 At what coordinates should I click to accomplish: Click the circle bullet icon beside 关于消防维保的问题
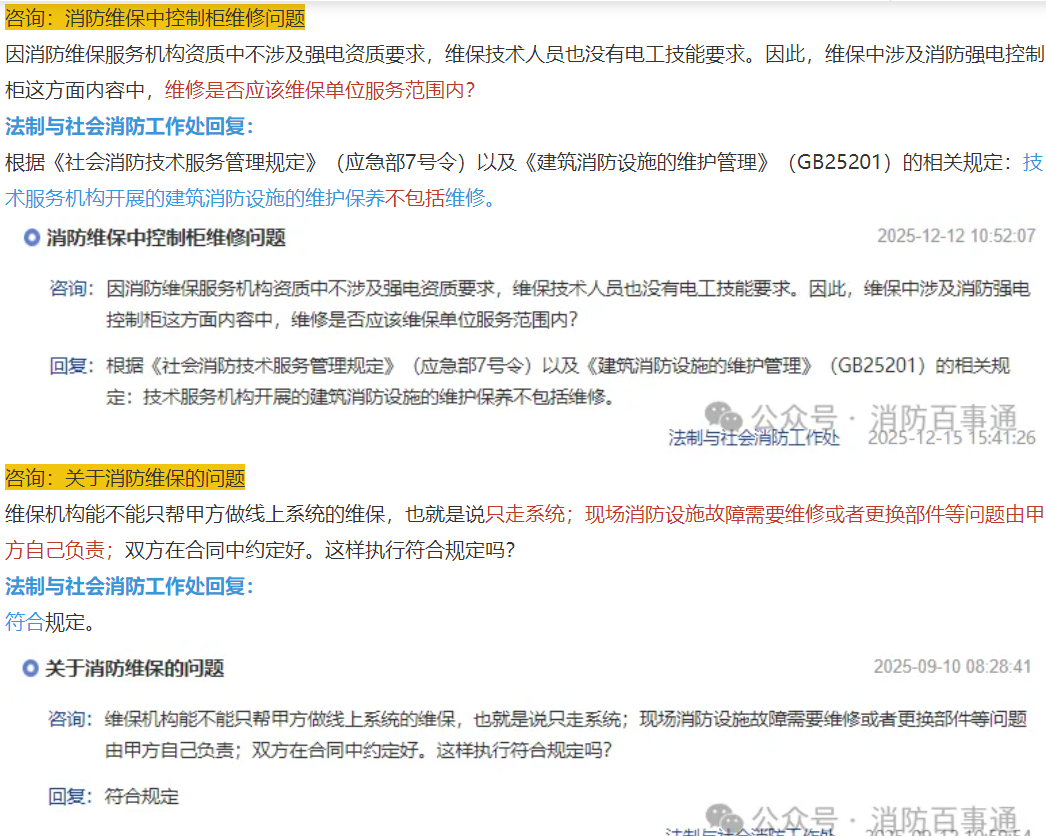pyautogui.click(x=32, y=668)
